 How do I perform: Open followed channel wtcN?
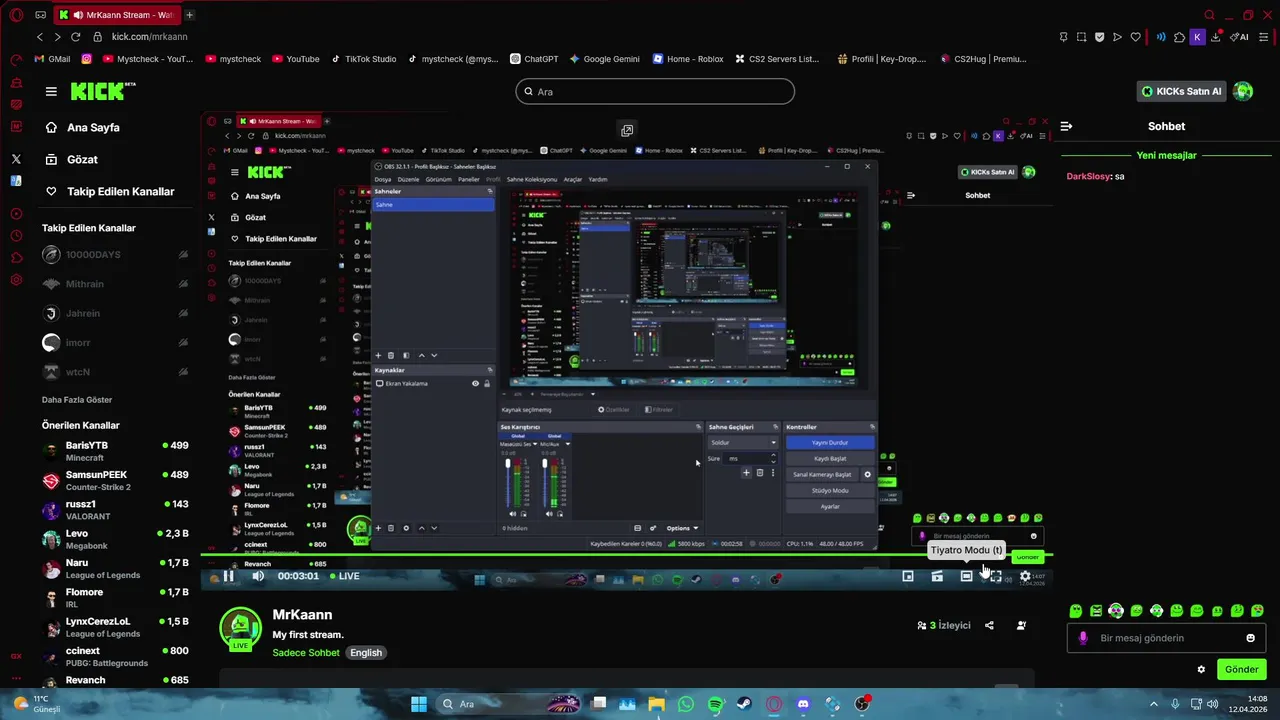coord(115,372)
